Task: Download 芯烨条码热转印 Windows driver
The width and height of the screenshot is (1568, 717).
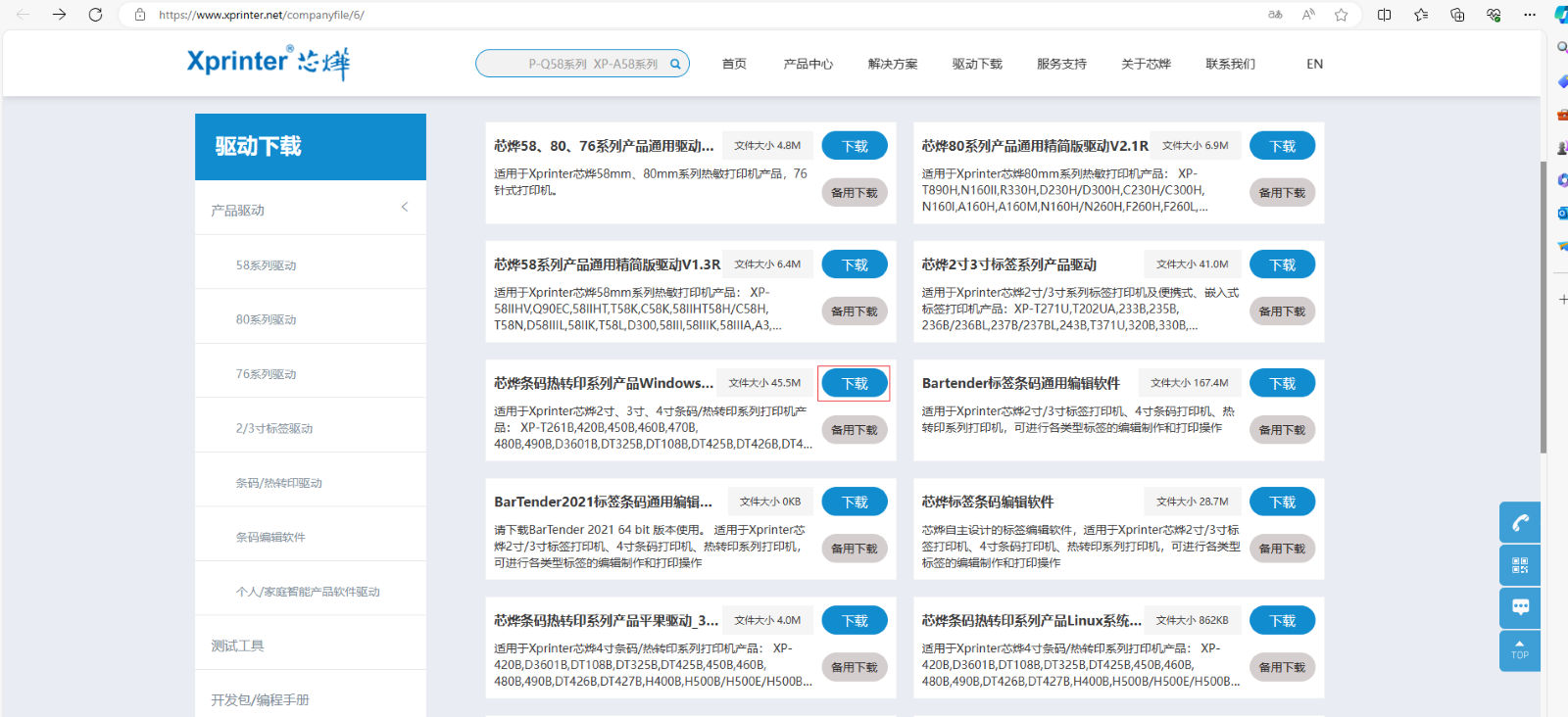Action: tap(855, 383)
